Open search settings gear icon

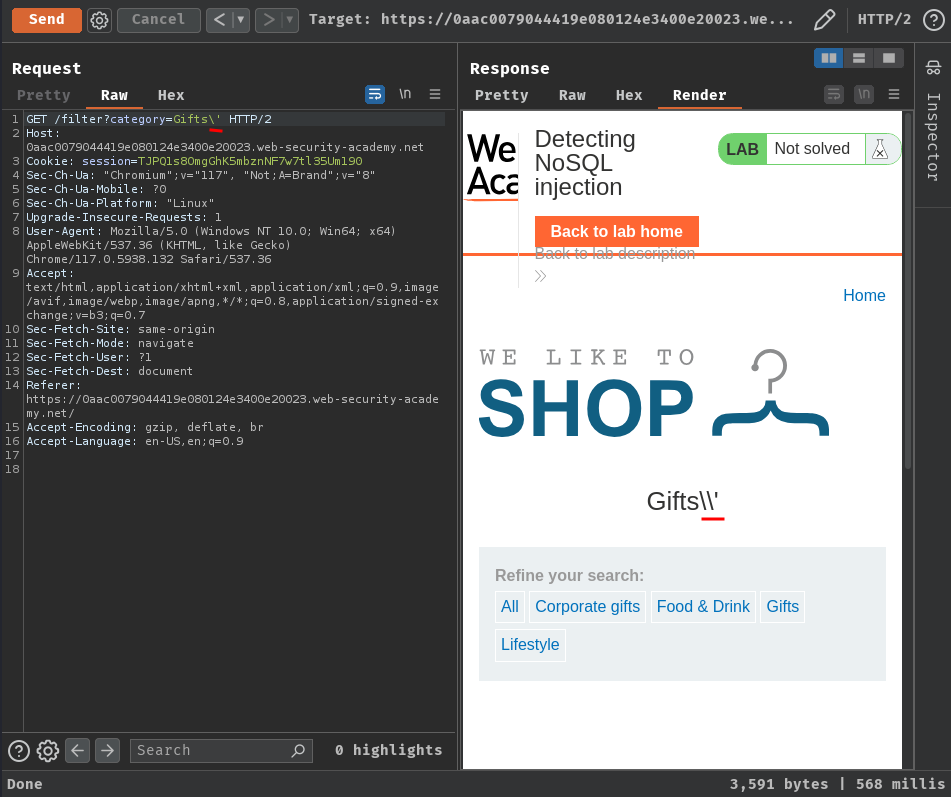click(x=48, y=751)
